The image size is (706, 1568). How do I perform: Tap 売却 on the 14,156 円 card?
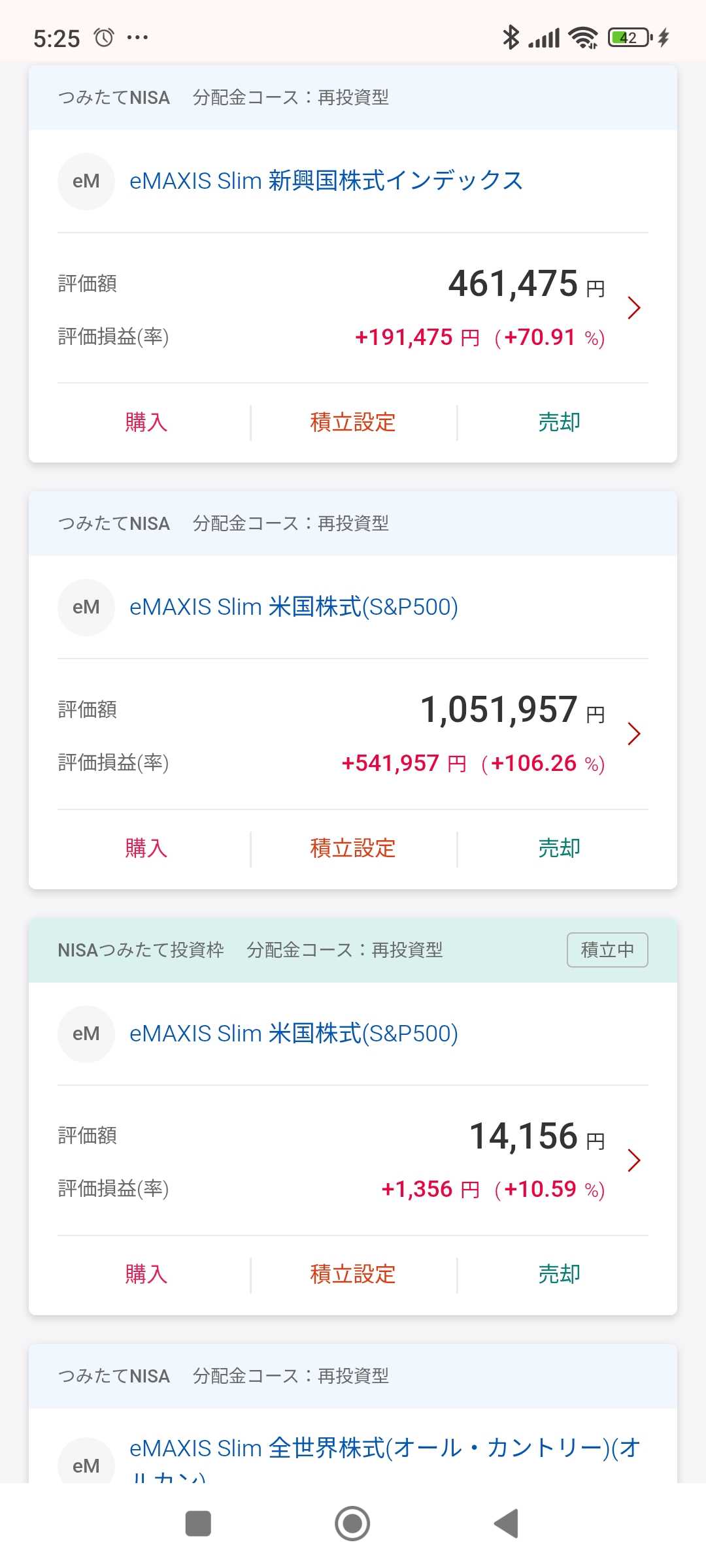pyautogui.click(x=559, y=1274)
